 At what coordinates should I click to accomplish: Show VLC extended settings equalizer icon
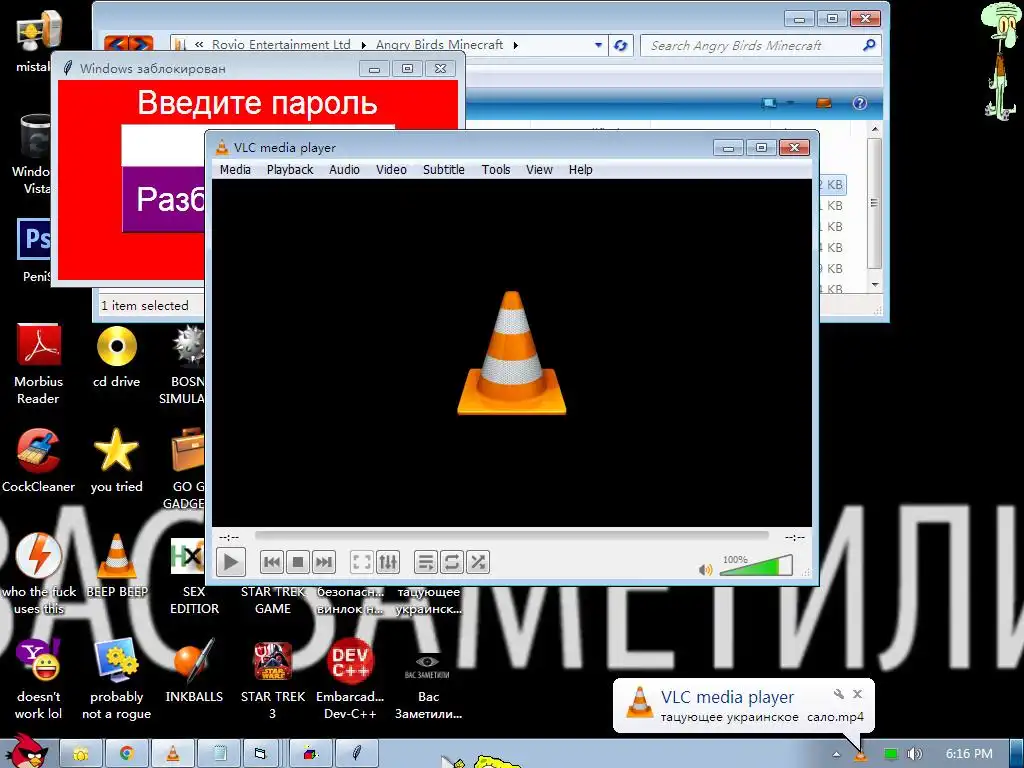point(388,562)
